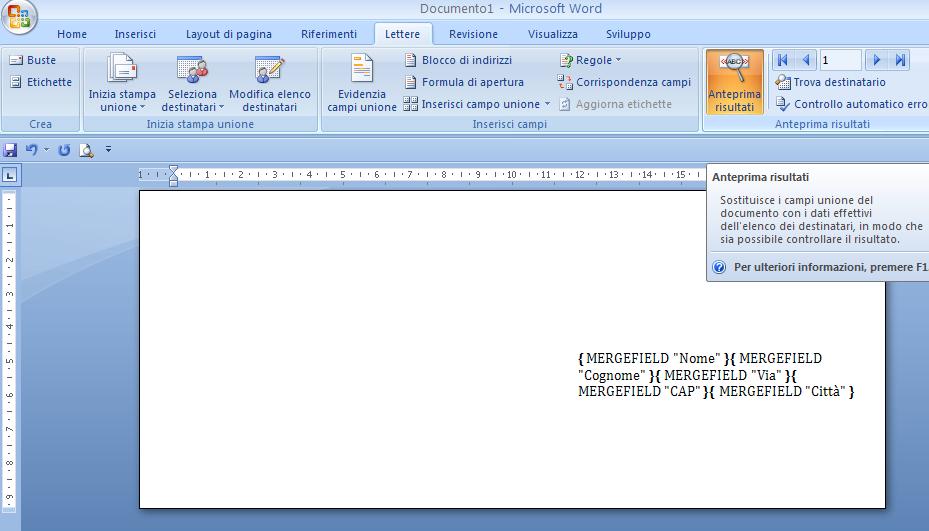Viewport: 929px width, 531px height.
Task: Select the Lettere tab
Action: [x=403, y=34]
